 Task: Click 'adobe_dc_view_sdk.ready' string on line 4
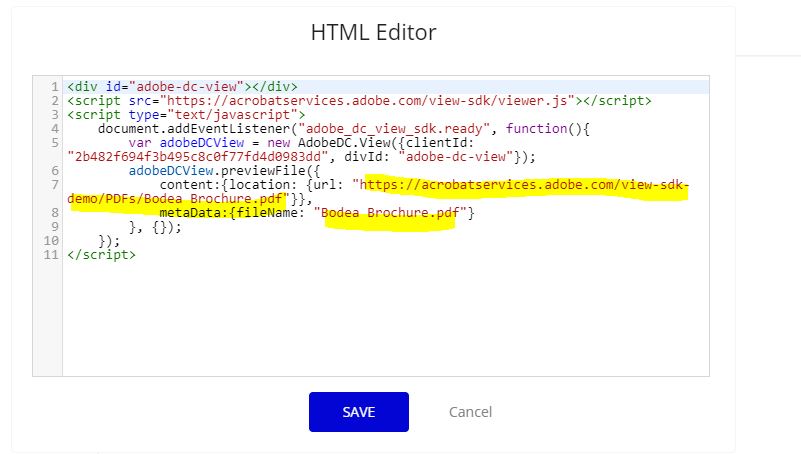pos(394,128)
